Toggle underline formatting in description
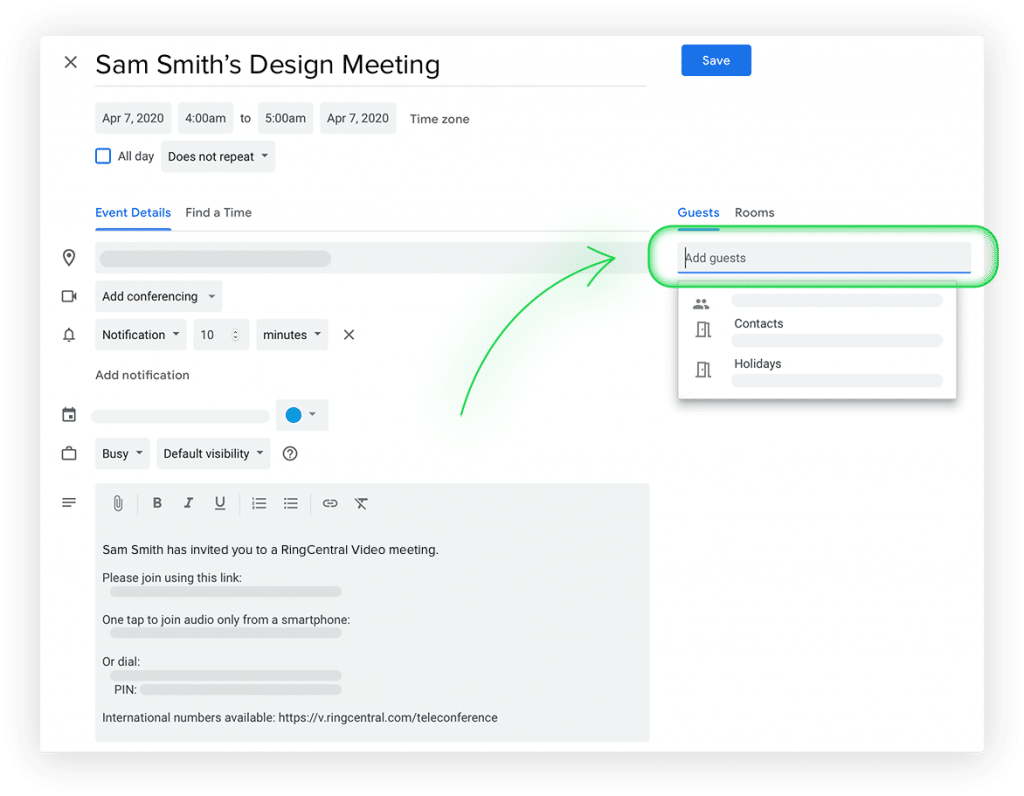Image resolution: width=1024 pixels, height=796 pixels. point(220,503)
